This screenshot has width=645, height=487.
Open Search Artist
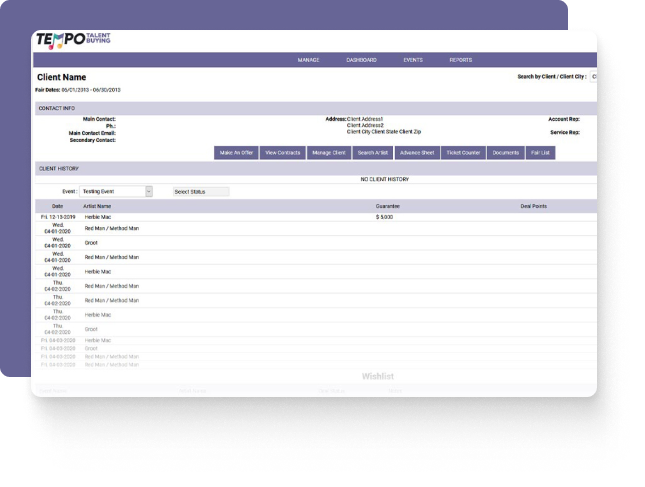pyautogui.click(x=373, y=153)
